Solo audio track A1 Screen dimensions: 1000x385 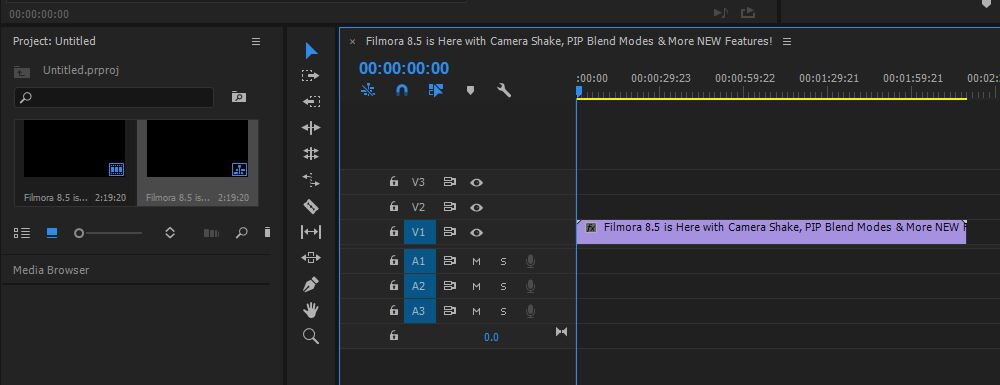pyautogui.click(x=503, y=261)
